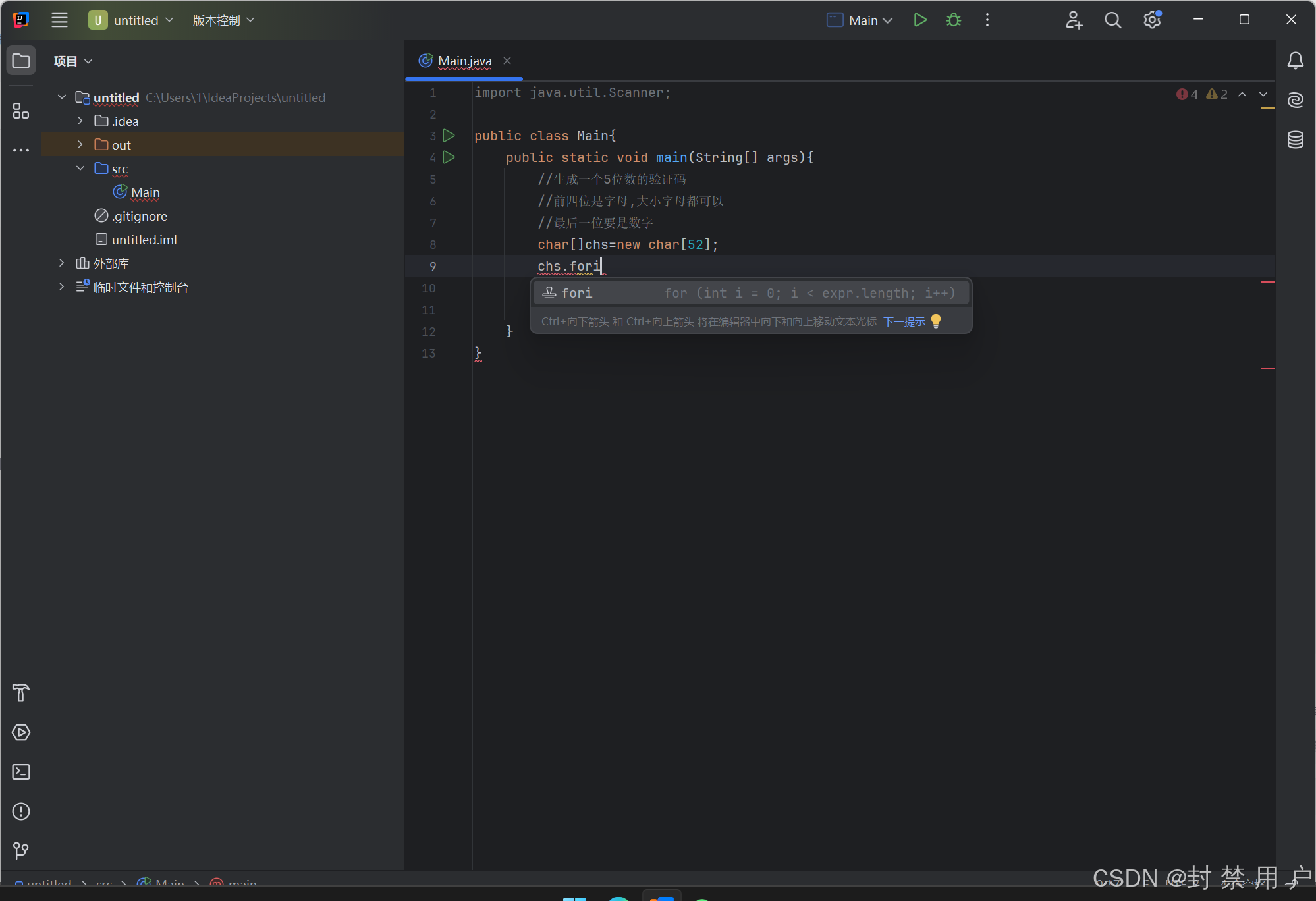
Task: Click the Debug bug icon
Action: [x=953, y=20]
